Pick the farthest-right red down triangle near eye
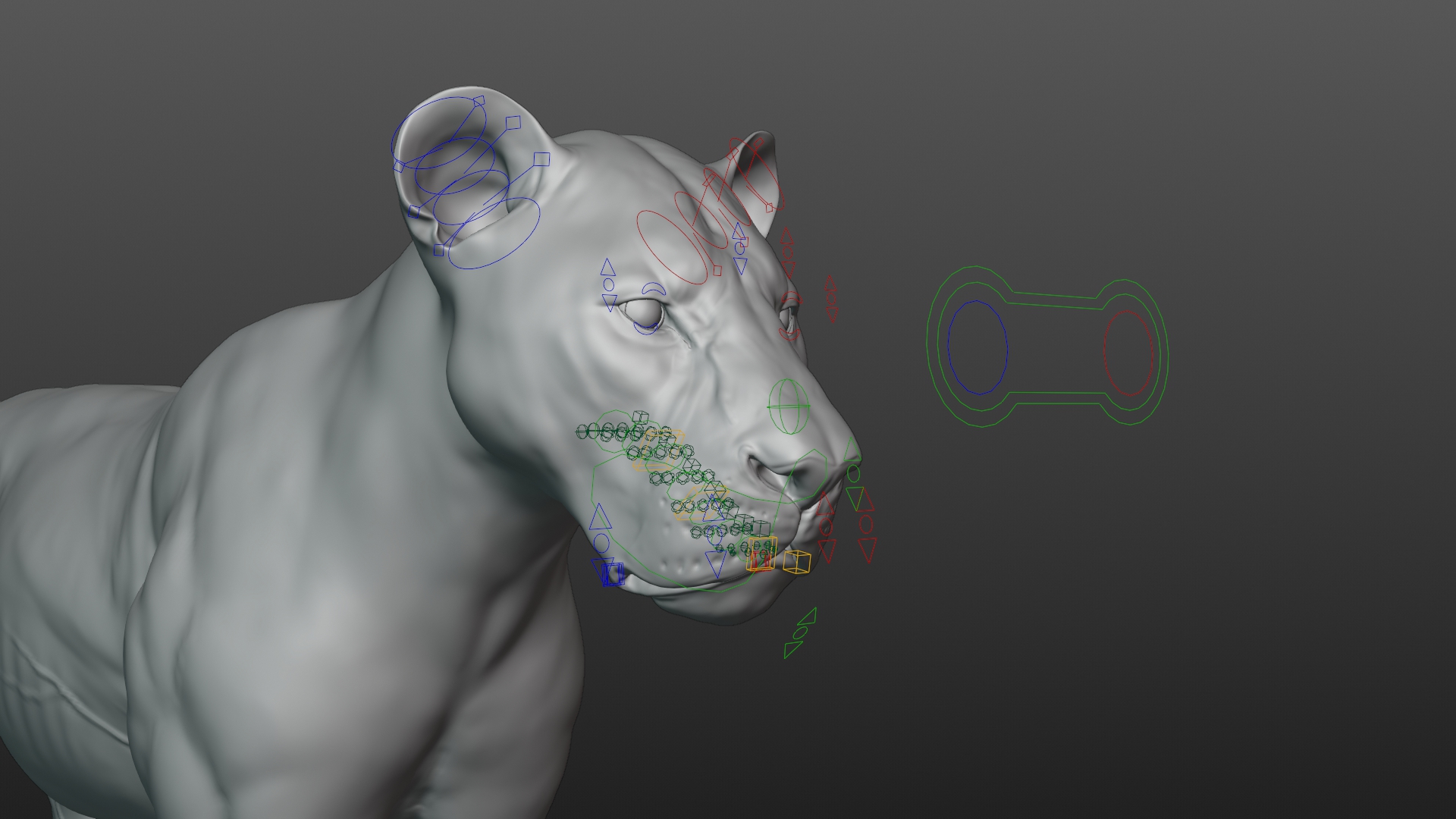The height and width of the screenshot is (819, 1456). pos(832,315)
